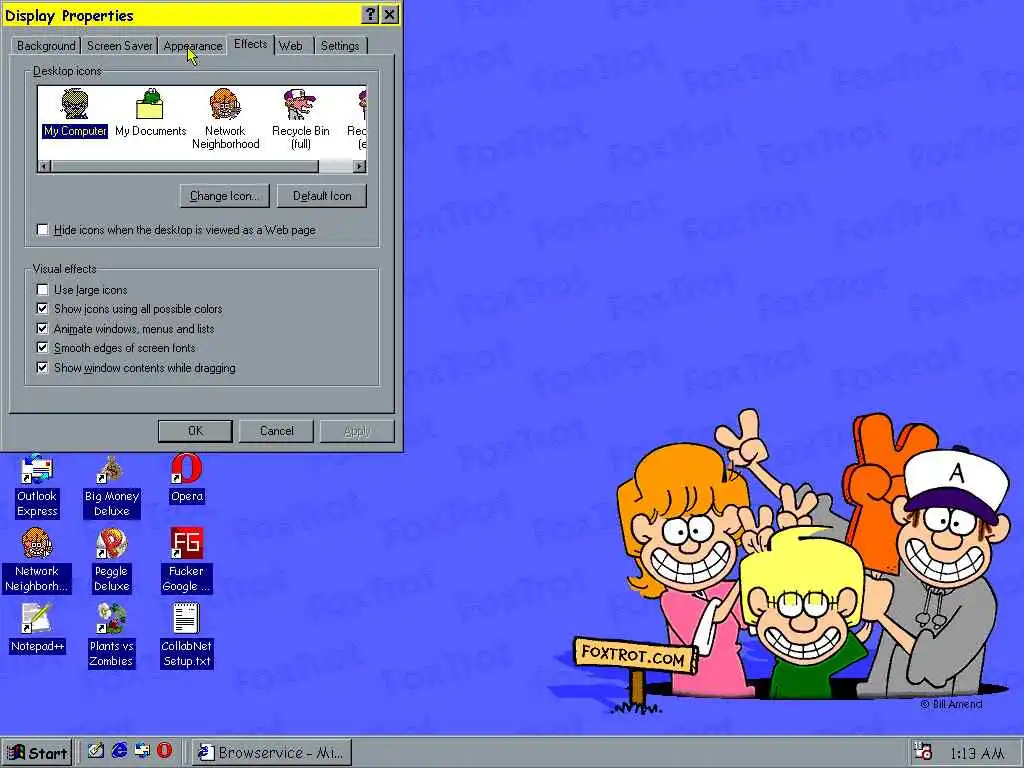Click the Show Desktop quick launch icon
The width and height of the screenshot is (1024, 768).
tap(96, 751)
